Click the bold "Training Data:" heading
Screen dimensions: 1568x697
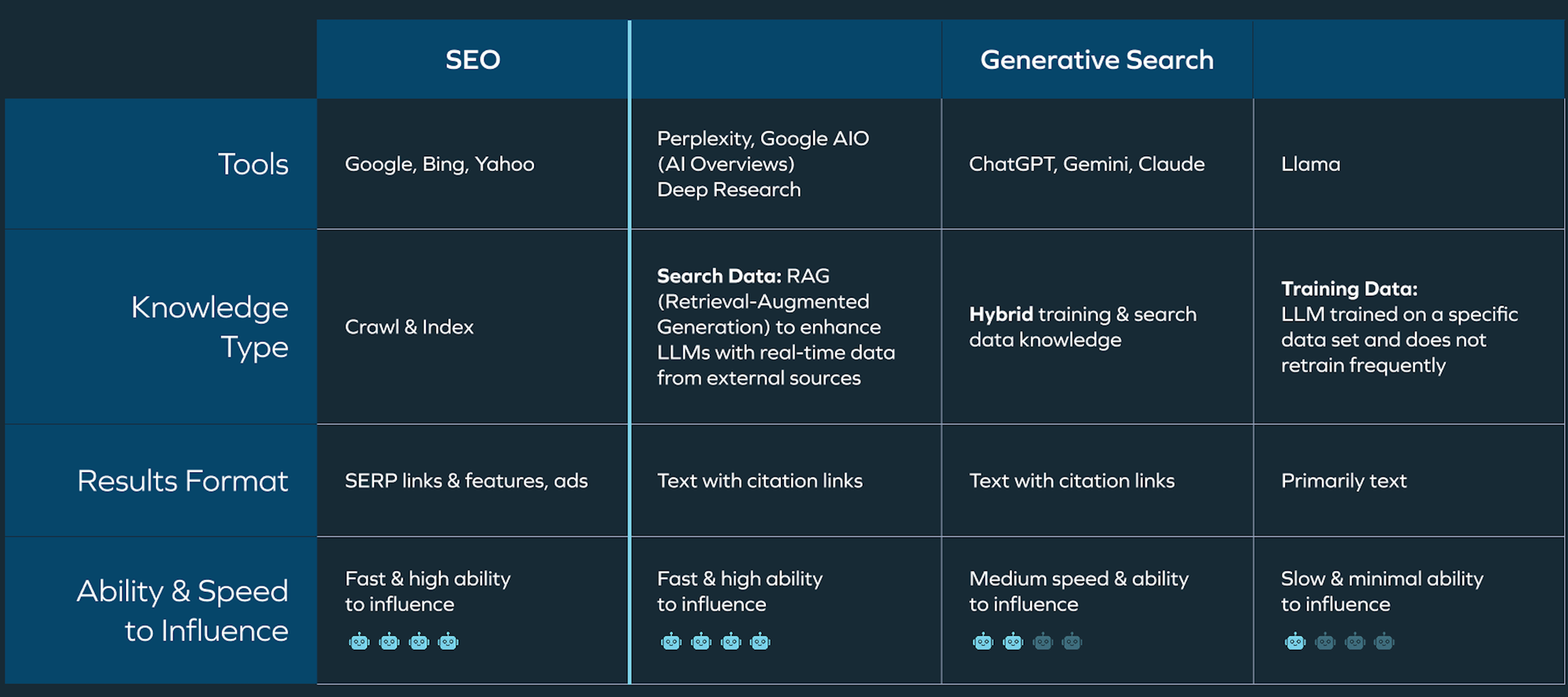coord(1349,289)
